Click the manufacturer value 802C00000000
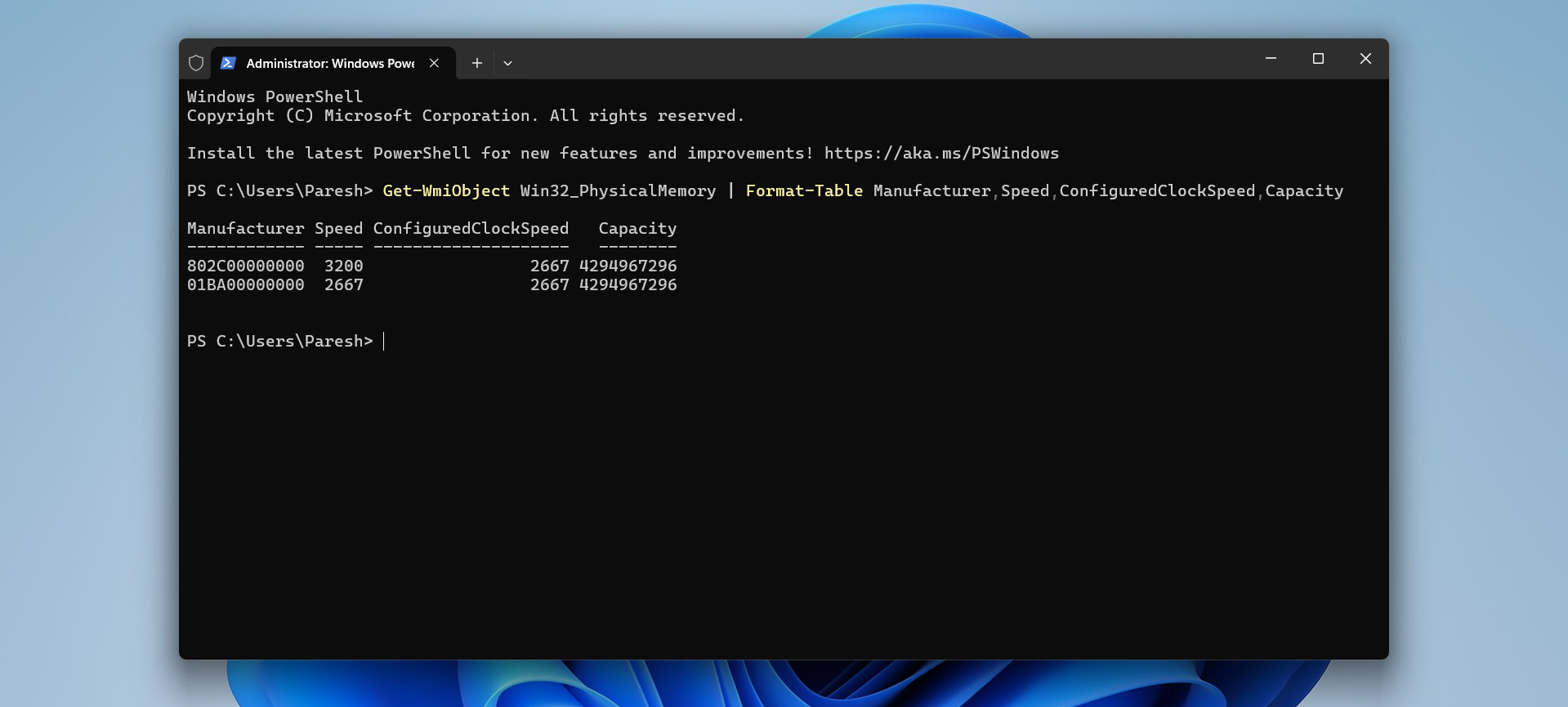 coord(245,266)
